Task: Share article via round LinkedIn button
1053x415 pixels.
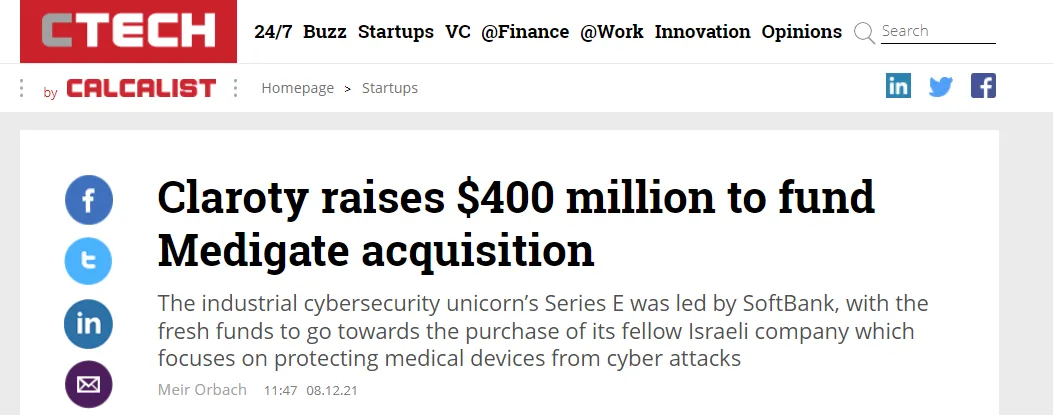Action: point(89,324)
